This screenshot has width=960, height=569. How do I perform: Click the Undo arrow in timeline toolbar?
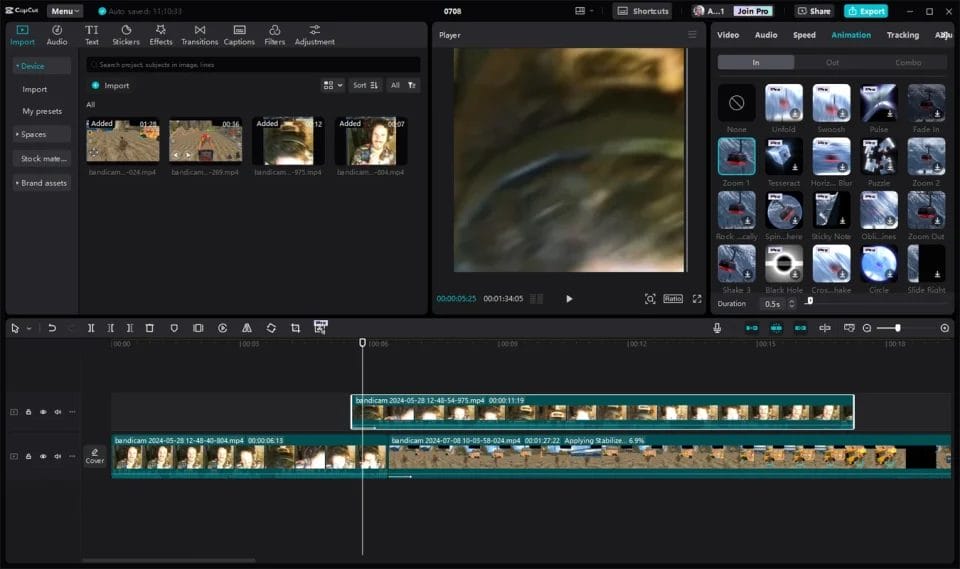[52, 328]
